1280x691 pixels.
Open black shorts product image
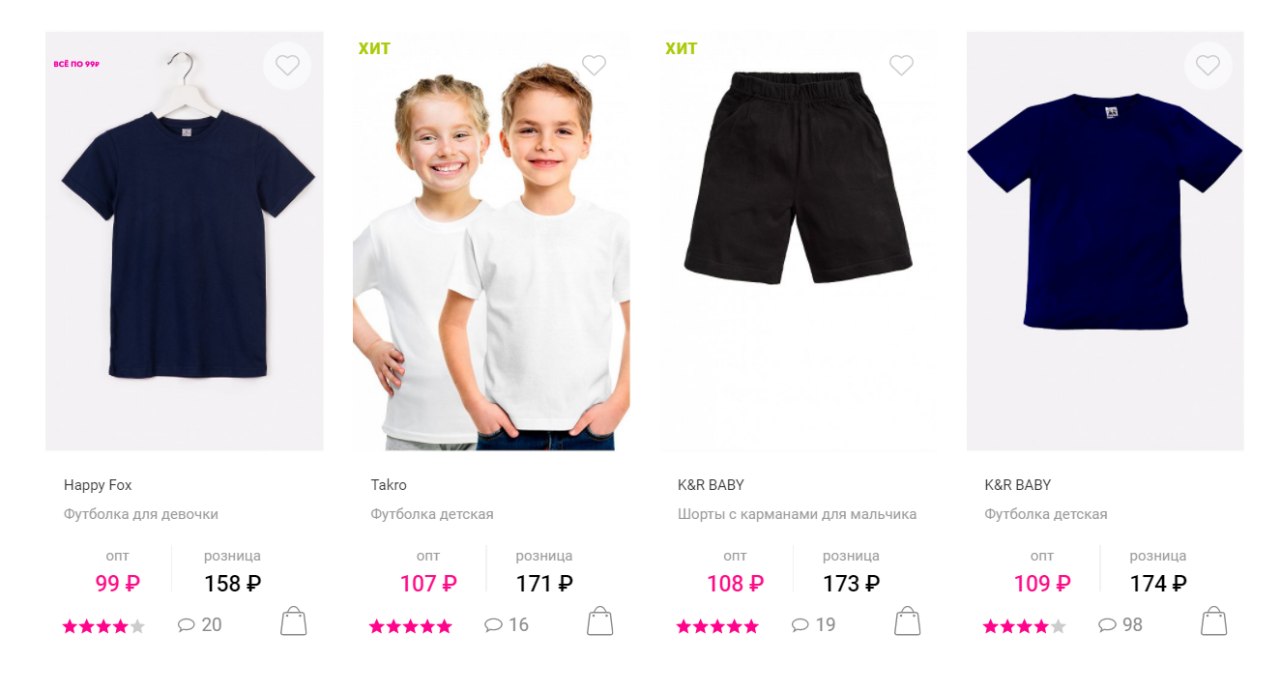coord(798,241)
